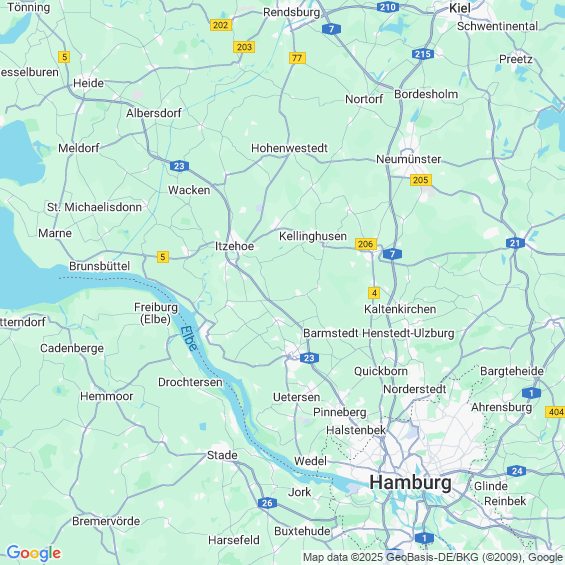Click the A26 shield near Stade
This screenshot has width=565, height=565.
pyautogui.click(x=267, y=503)
